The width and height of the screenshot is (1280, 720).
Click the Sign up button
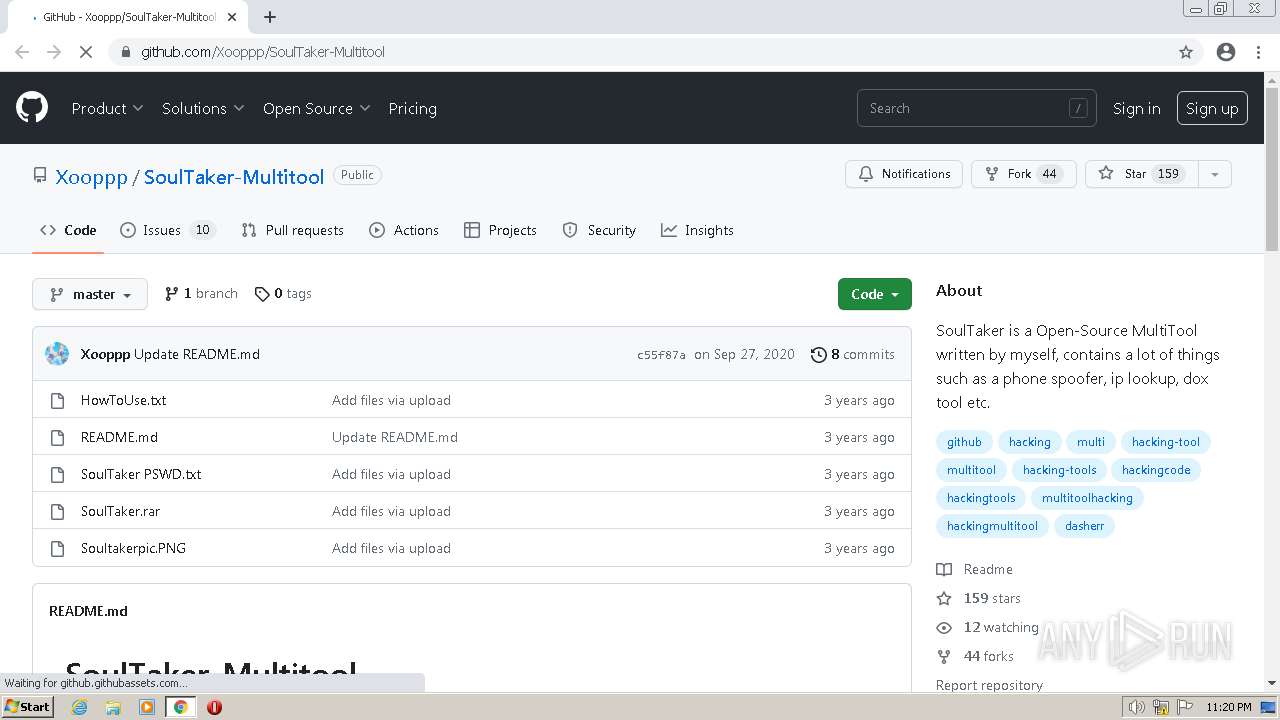pos(1212,108)
